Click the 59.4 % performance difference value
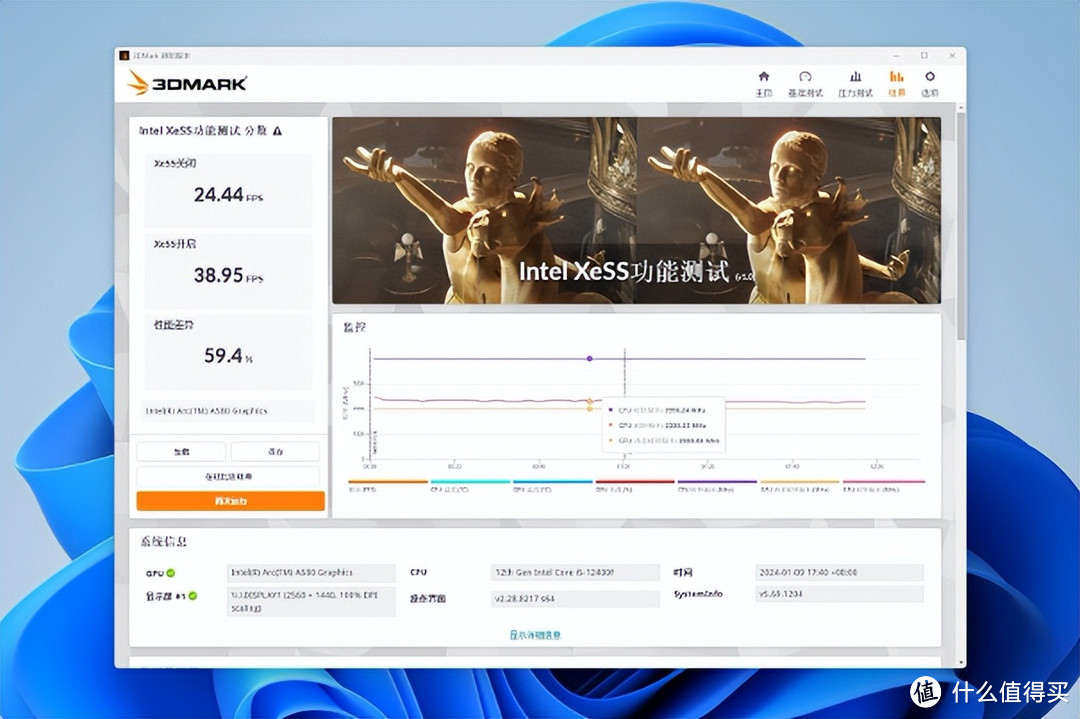Image resolution: width=1080 pixels, height=719 pixels. pos(228,356)
